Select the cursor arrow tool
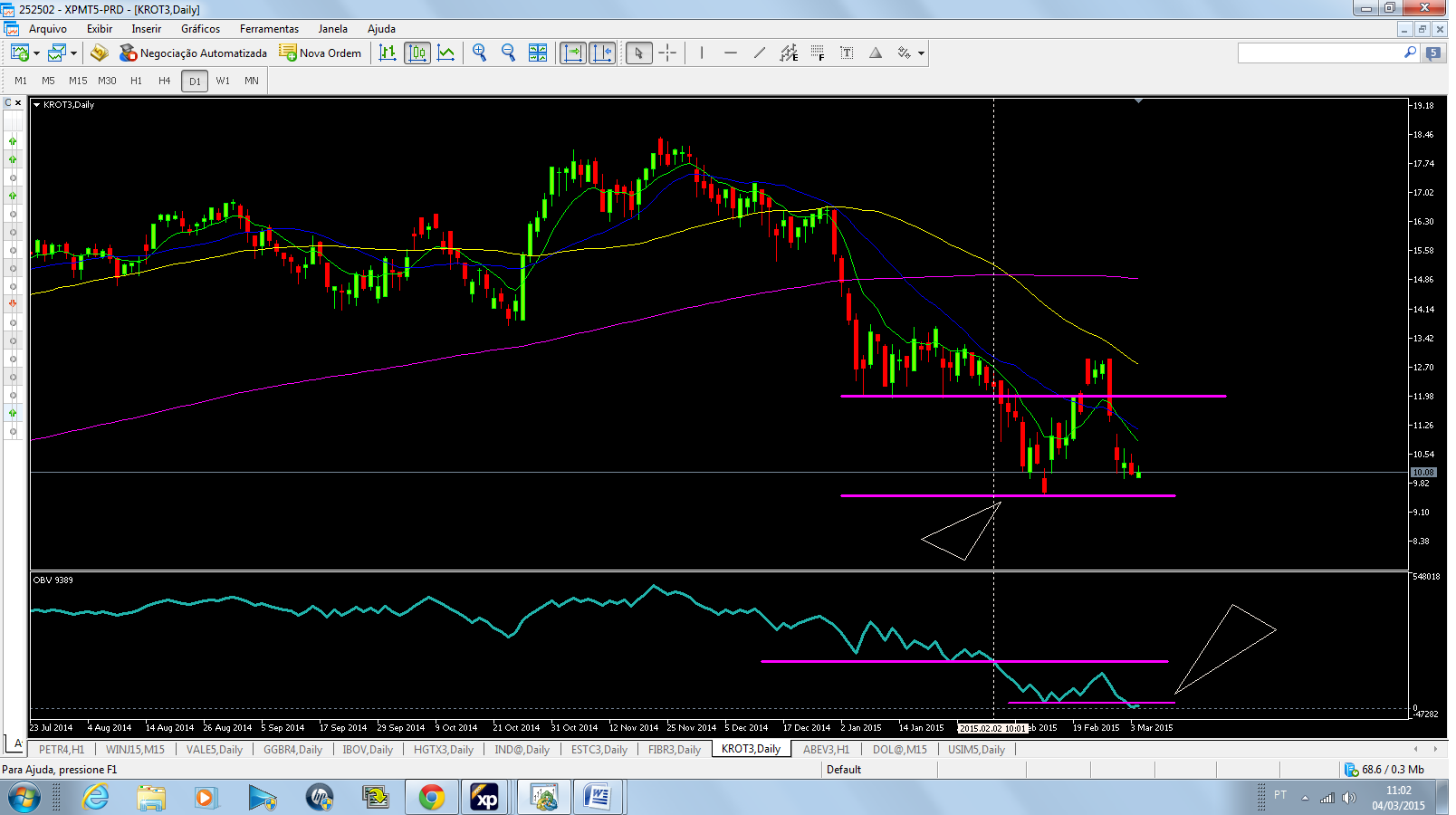Image resolution: width=1456 pixels, height=815 pixels. pos(638,53)
